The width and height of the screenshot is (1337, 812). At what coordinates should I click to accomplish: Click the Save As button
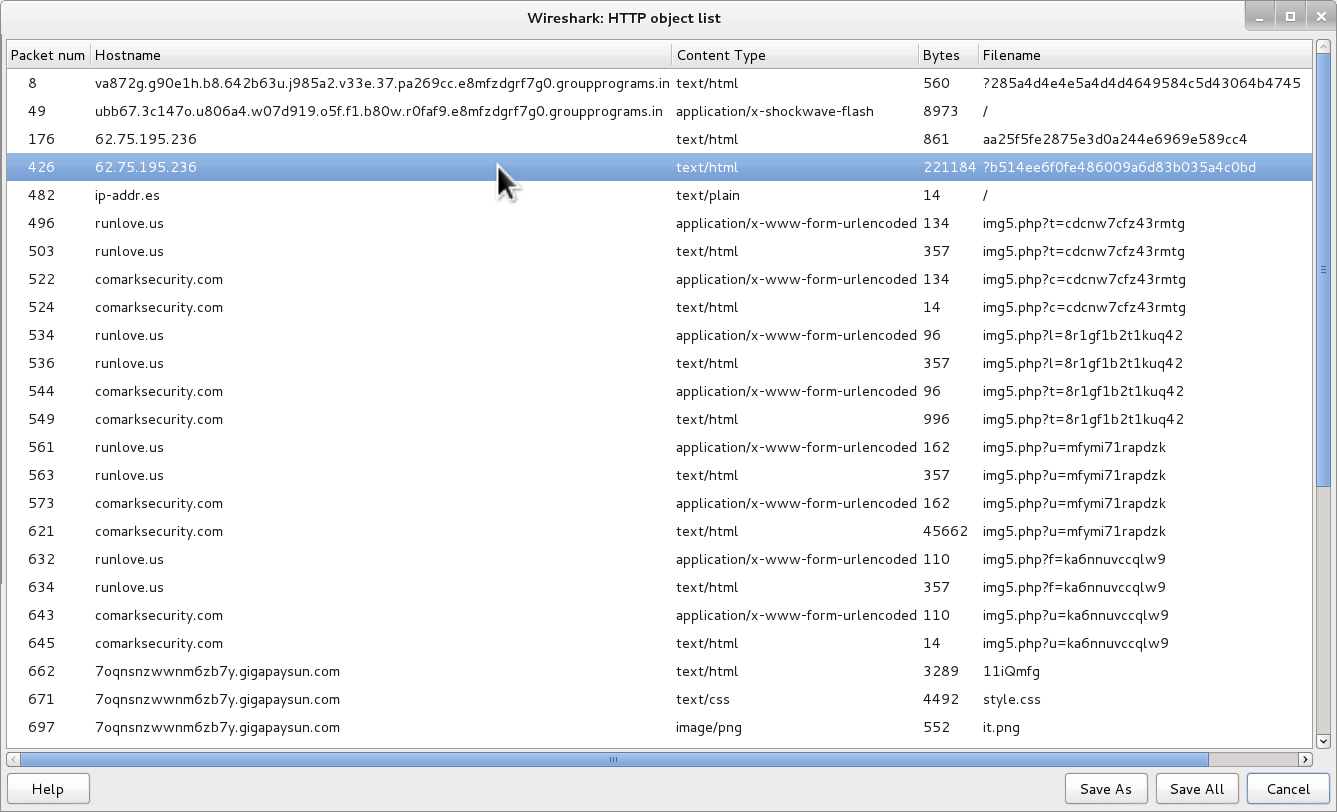[x=1106, y=788]
